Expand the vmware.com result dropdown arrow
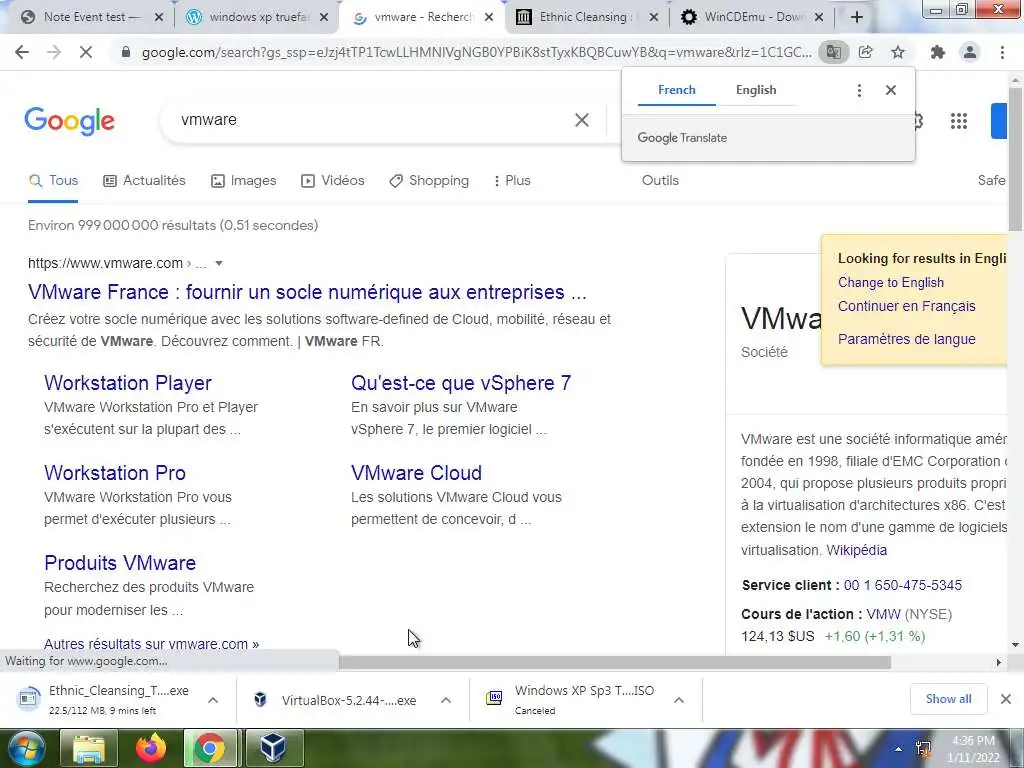 (x=219, y=264)
